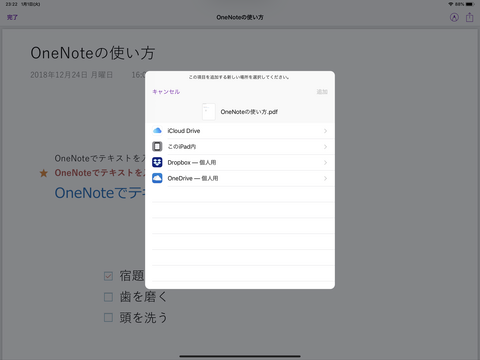Tap the page heading OneNoteの使い方
The height and width of the screenshot is (360, 480).
tap(93, 53)
